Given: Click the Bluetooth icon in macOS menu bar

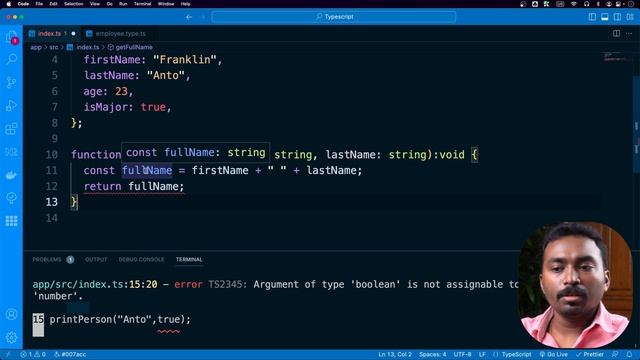Looking at the screenshot, I should click(598, 4).
